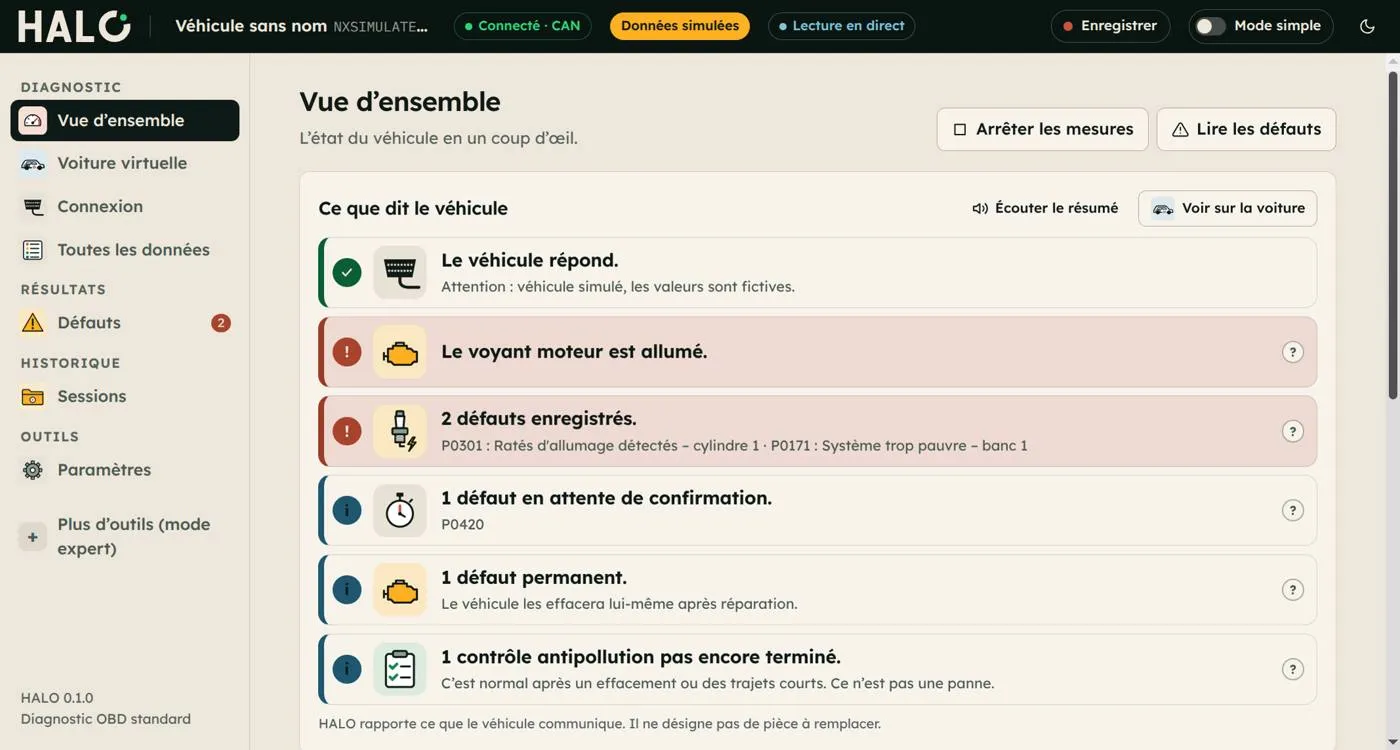Screen dimensions: 1400x750
Task: Click the Vue d'ensemble gauge icon
Action: click(x=33, y=120)
